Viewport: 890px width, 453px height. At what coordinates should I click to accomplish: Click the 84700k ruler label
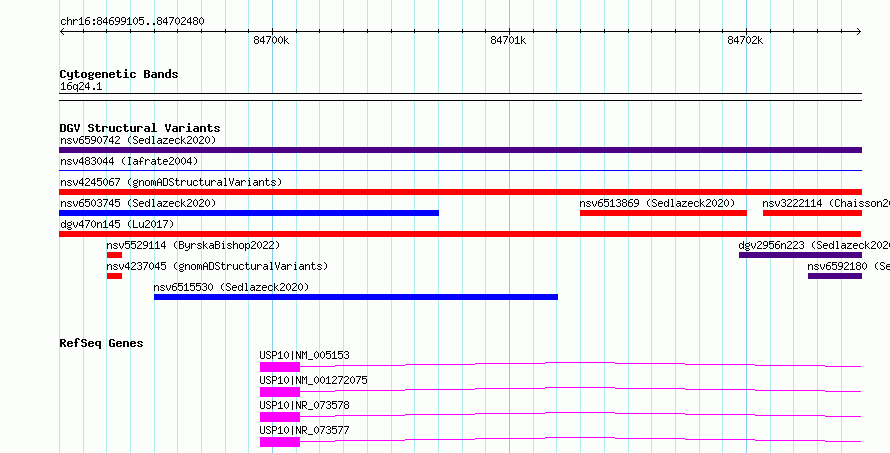[271, 40]
